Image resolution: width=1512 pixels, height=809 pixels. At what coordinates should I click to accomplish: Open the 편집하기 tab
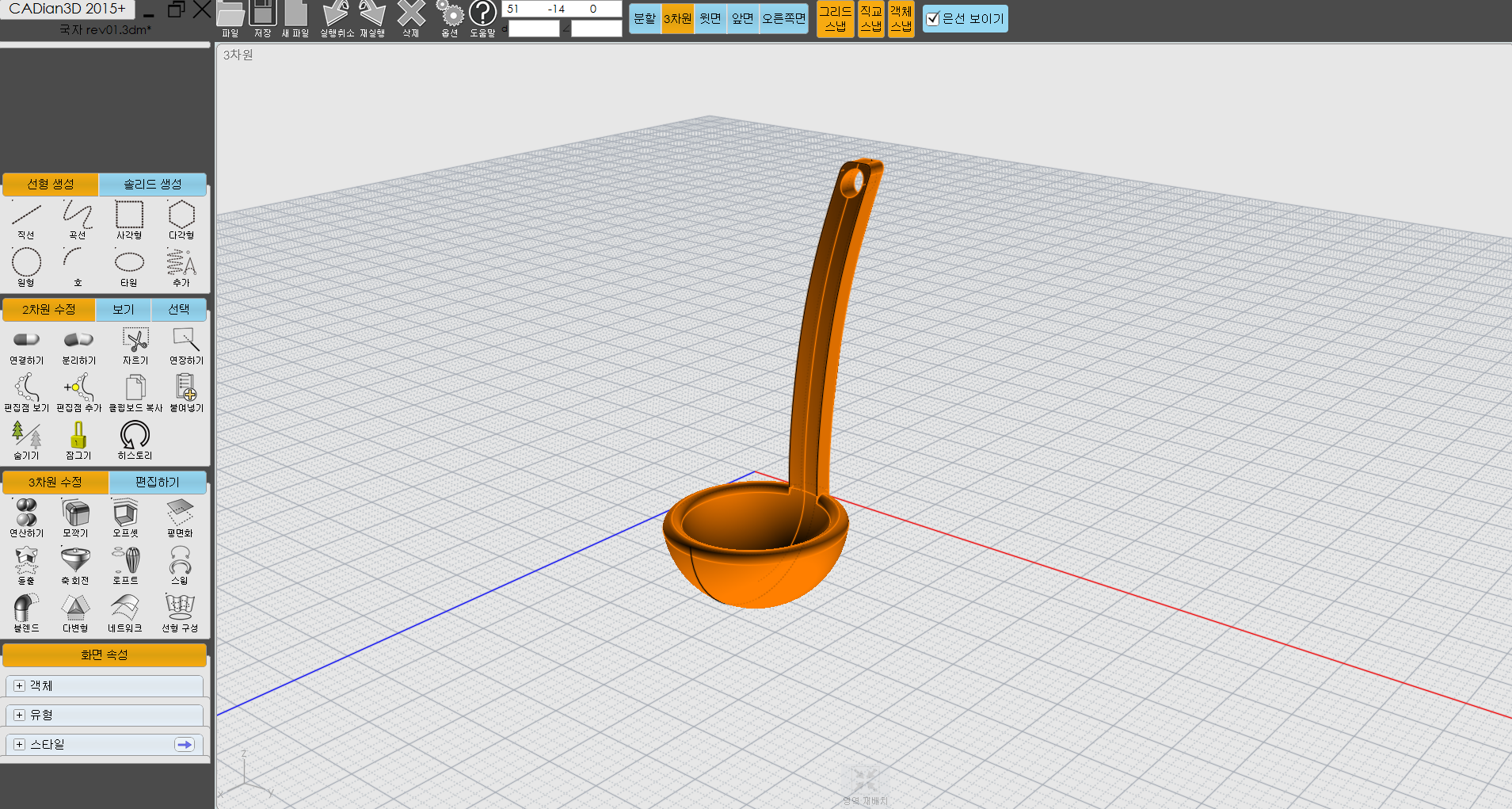coord(158,482)
